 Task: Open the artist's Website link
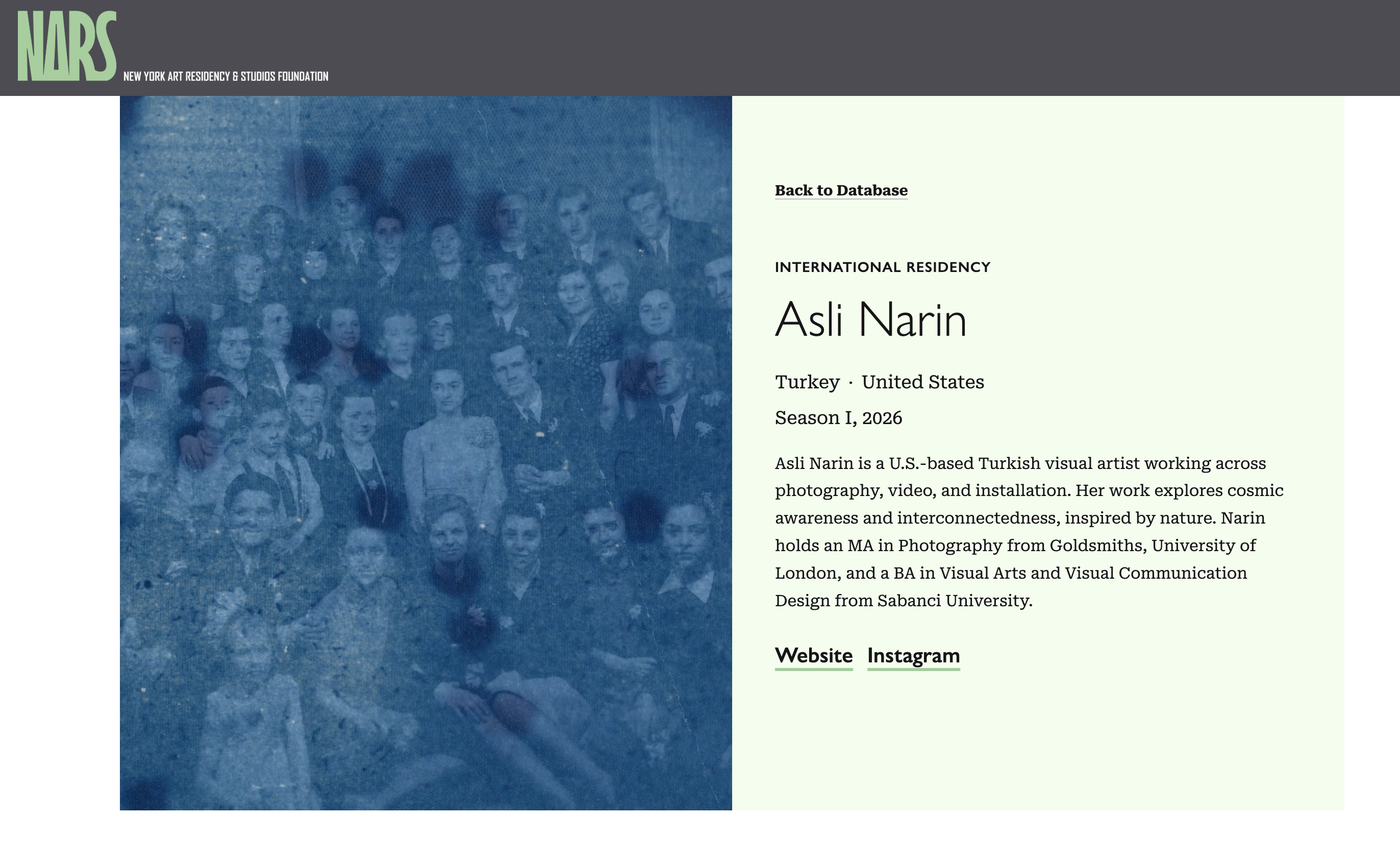click(813, 656)
